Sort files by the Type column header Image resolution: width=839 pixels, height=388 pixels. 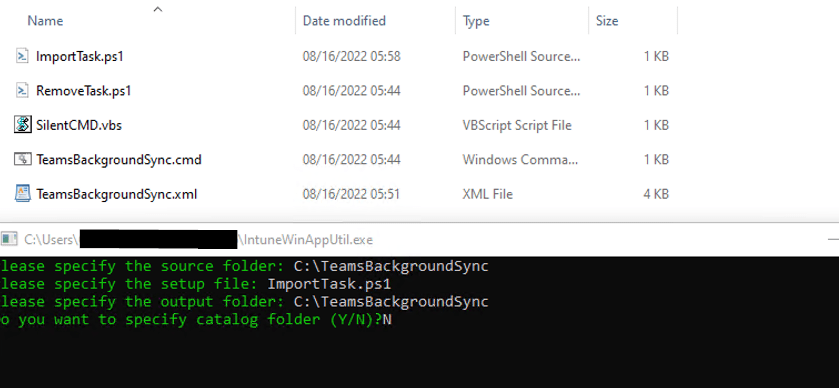point(476,21)
